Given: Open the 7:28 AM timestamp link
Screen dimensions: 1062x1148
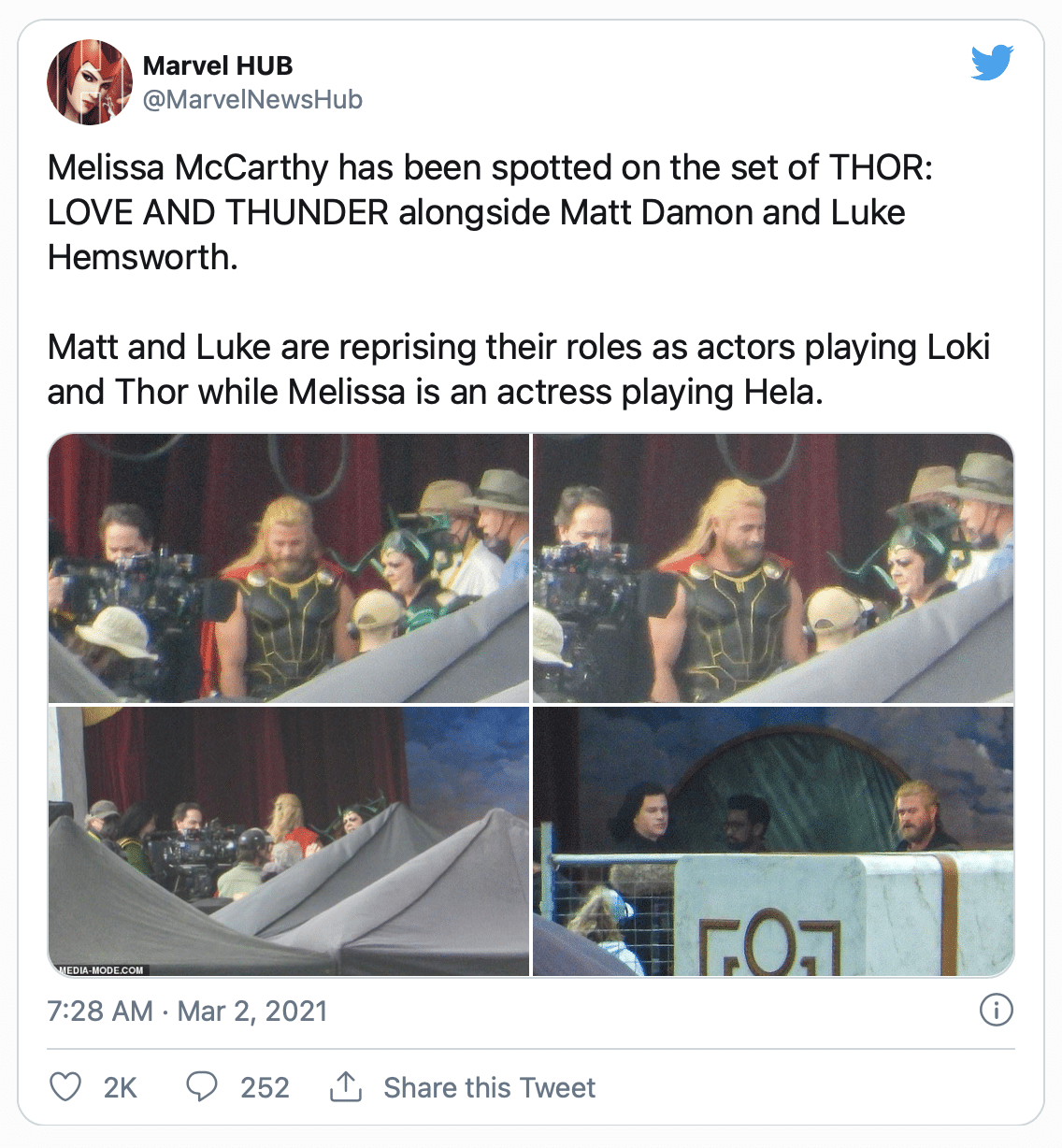Looking at the screenshot, I should point(100,1011).
